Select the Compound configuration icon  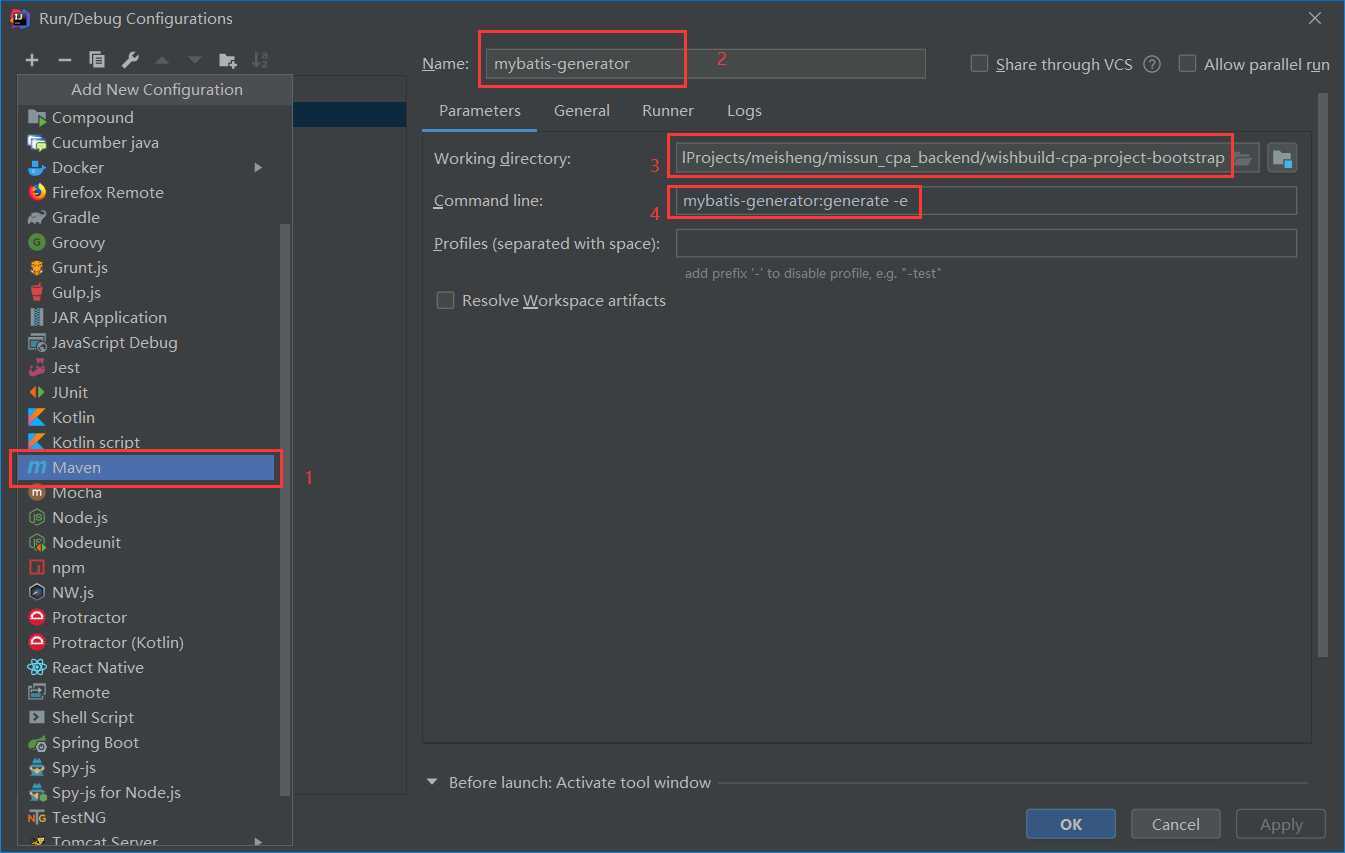tap(37, 117)
